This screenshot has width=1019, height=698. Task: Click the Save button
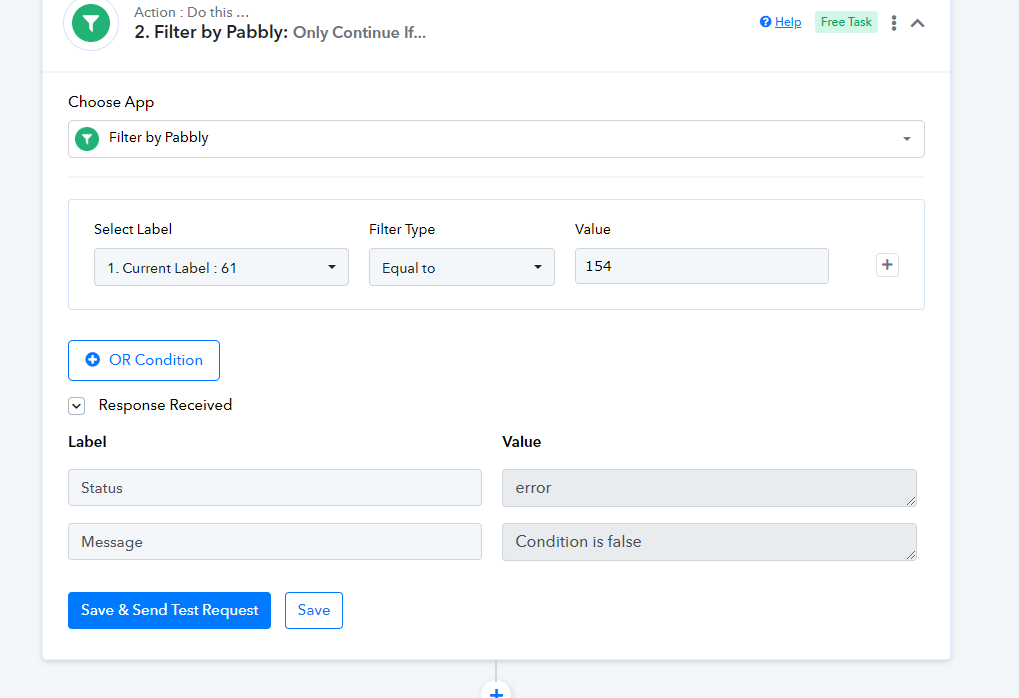[314, 610]
